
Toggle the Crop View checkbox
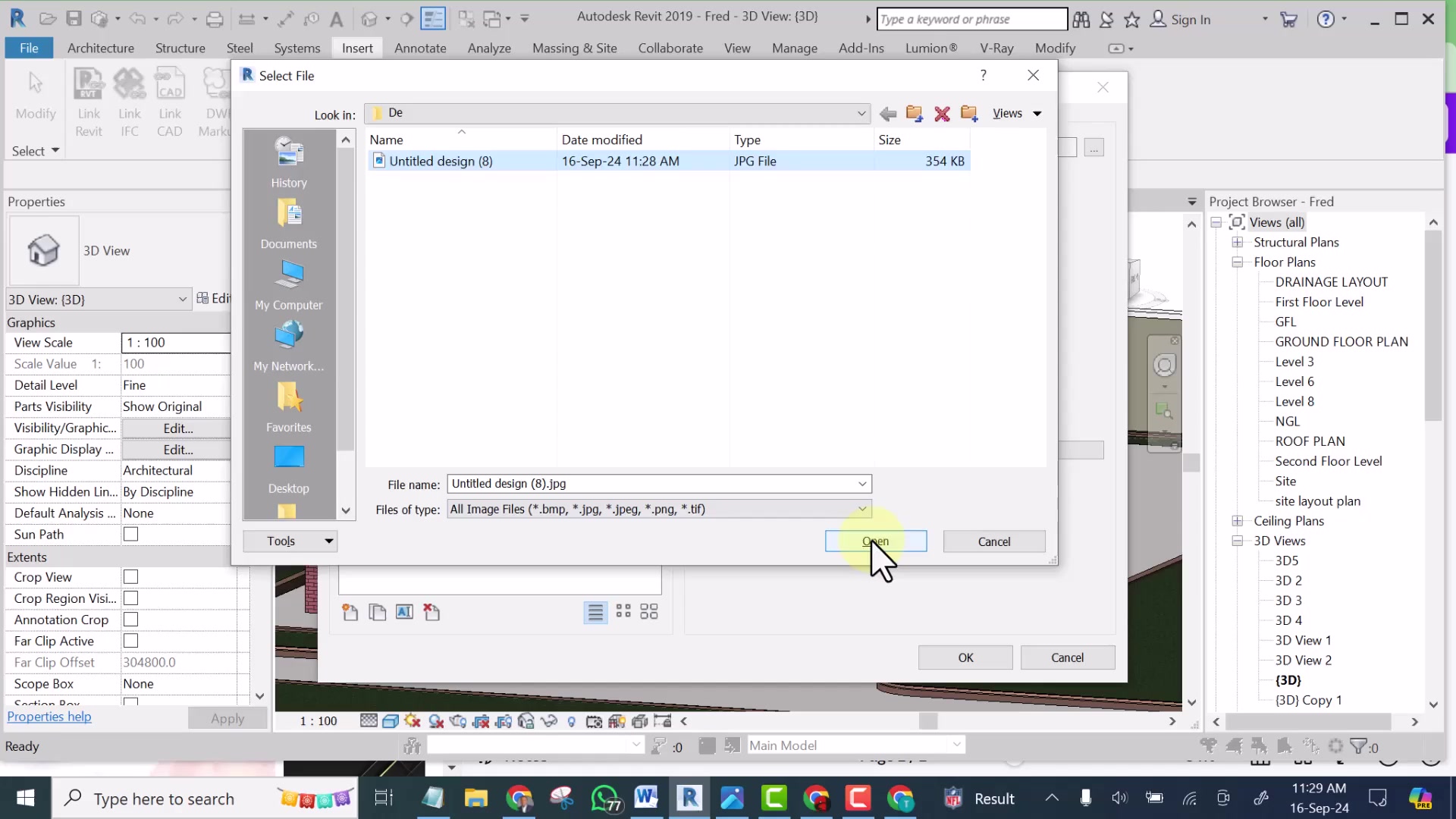(x=131, y=577)
